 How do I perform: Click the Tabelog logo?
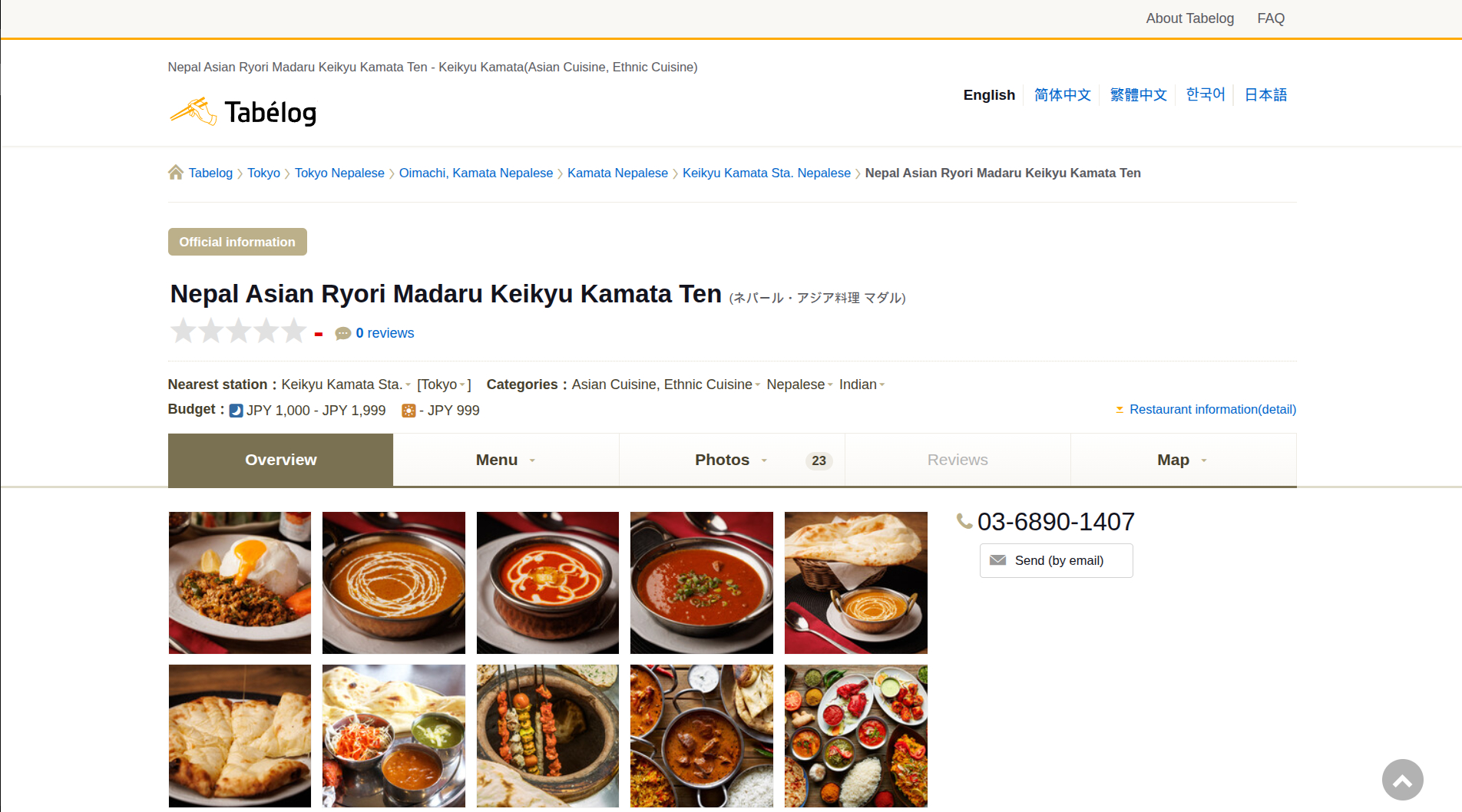pos(243,112)
